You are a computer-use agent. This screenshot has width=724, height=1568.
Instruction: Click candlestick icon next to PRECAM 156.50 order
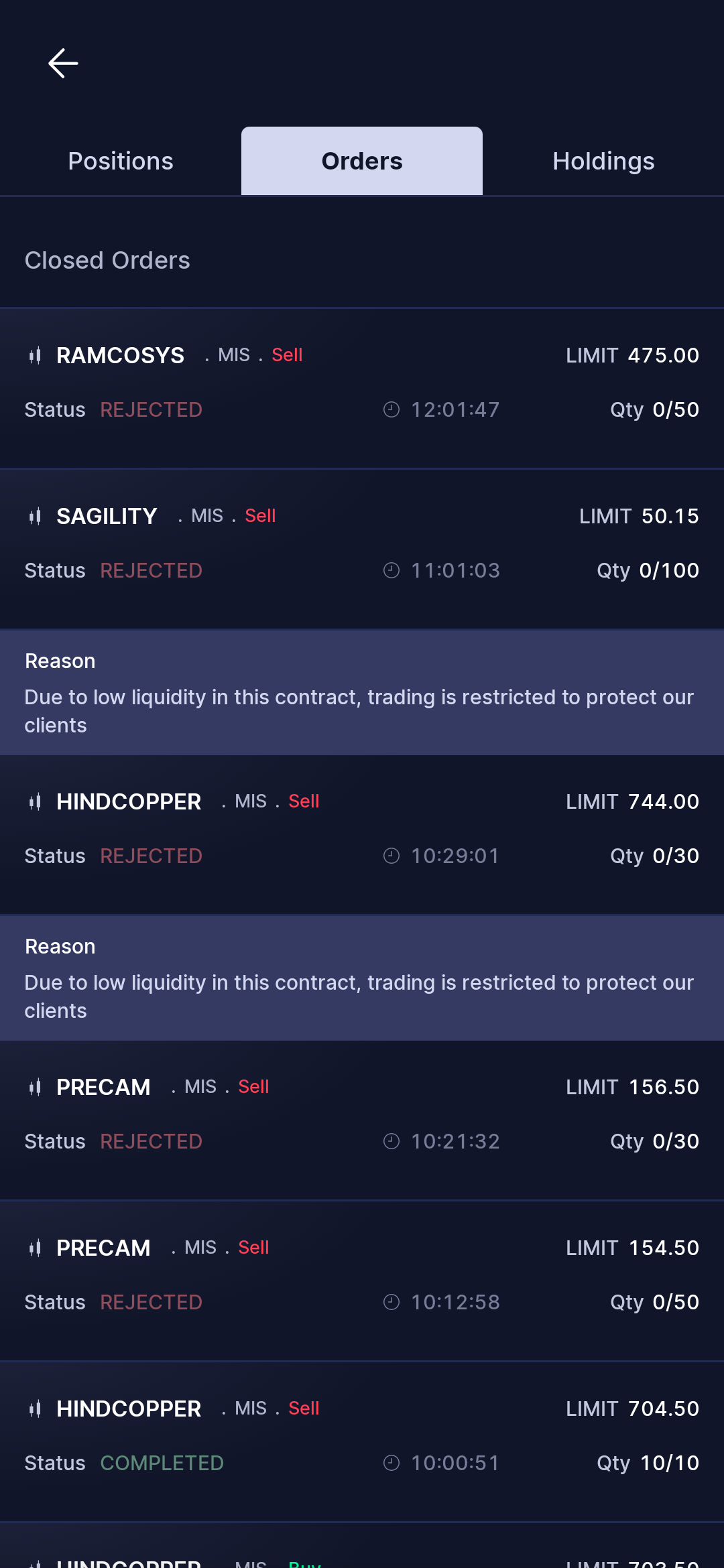[35, 1087]
